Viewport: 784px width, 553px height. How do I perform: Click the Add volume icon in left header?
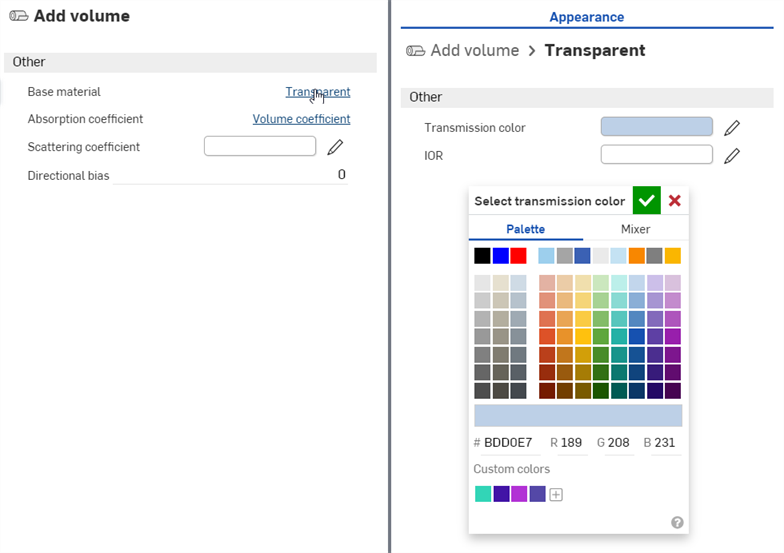(19, 16)
